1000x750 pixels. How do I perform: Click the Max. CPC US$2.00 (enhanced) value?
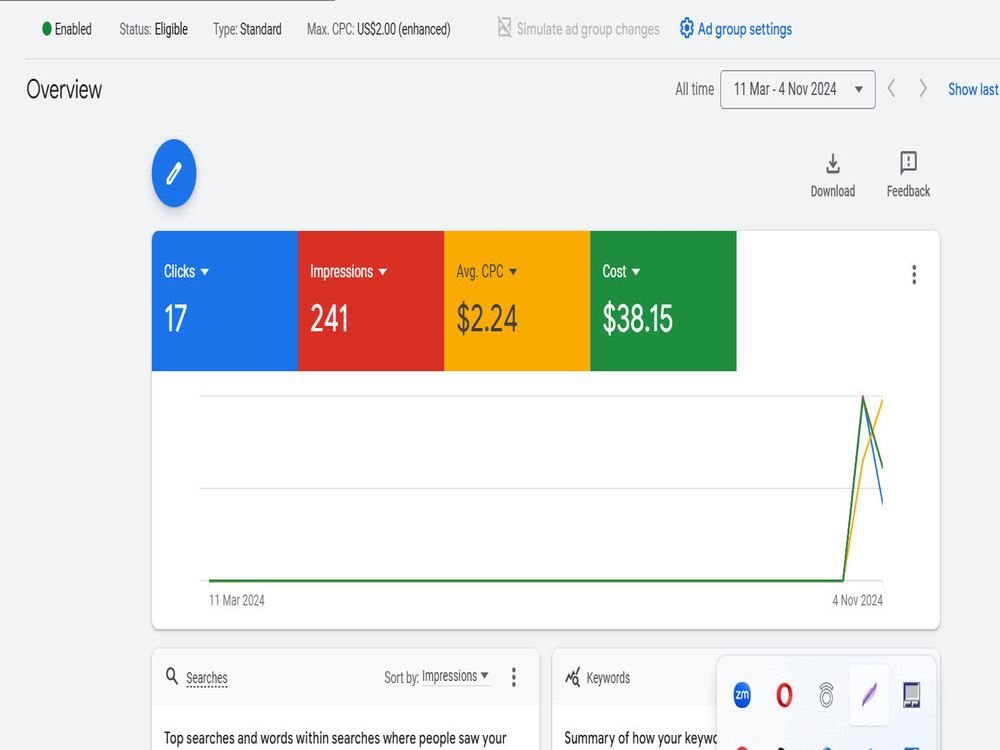(404, 29)
